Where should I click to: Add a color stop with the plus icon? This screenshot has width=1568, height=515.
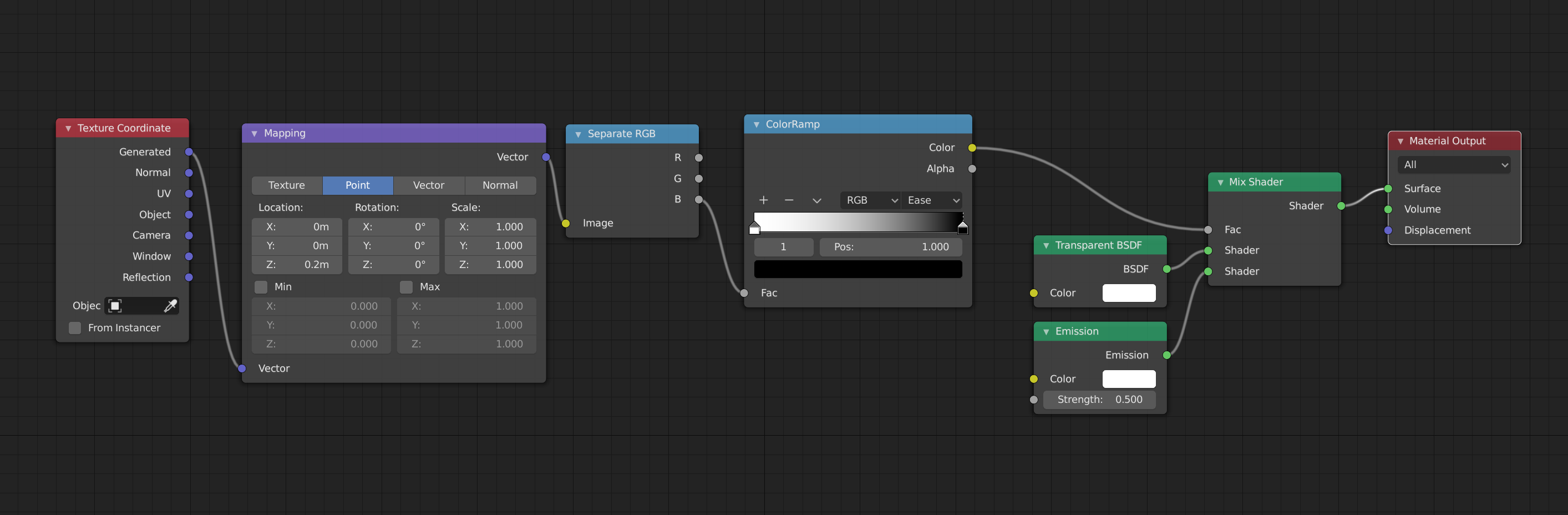click(763, 200)
